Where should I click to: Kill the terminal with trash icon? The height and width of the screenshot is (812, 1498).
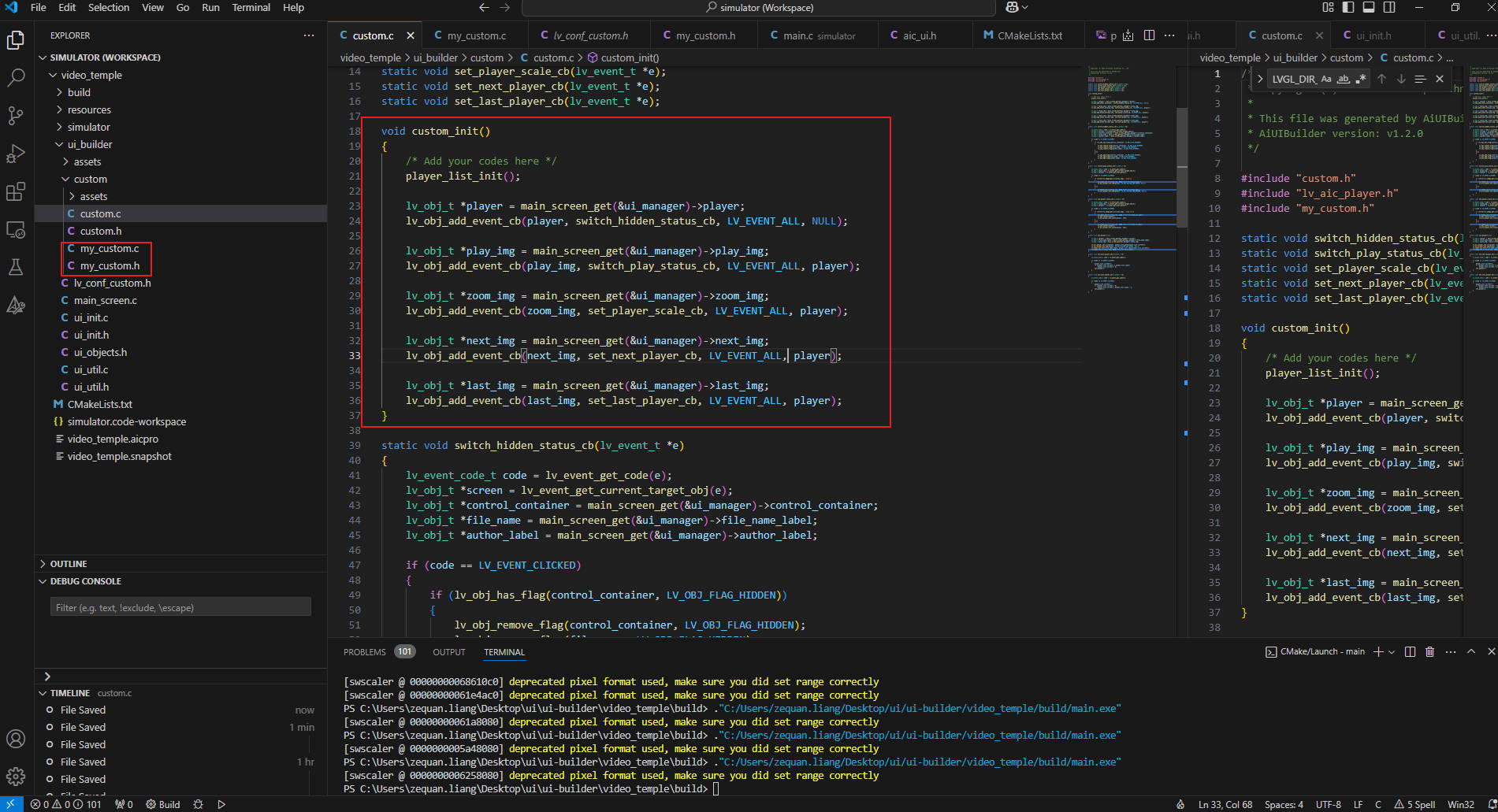point(1429,651)
